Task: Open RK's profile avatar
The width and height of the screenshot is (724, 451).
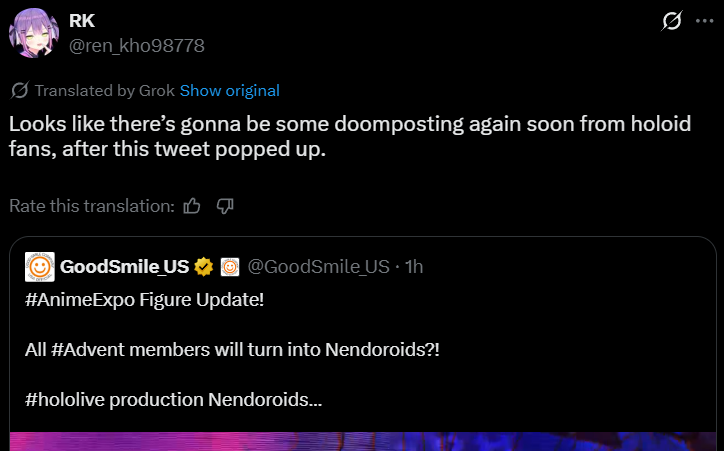Action: (34, 35)
